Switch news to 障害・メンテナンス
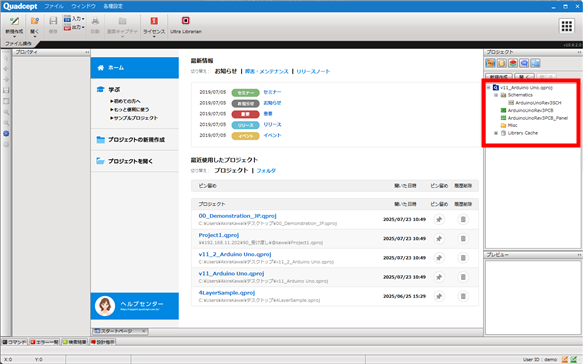 [x=267, y=71]
